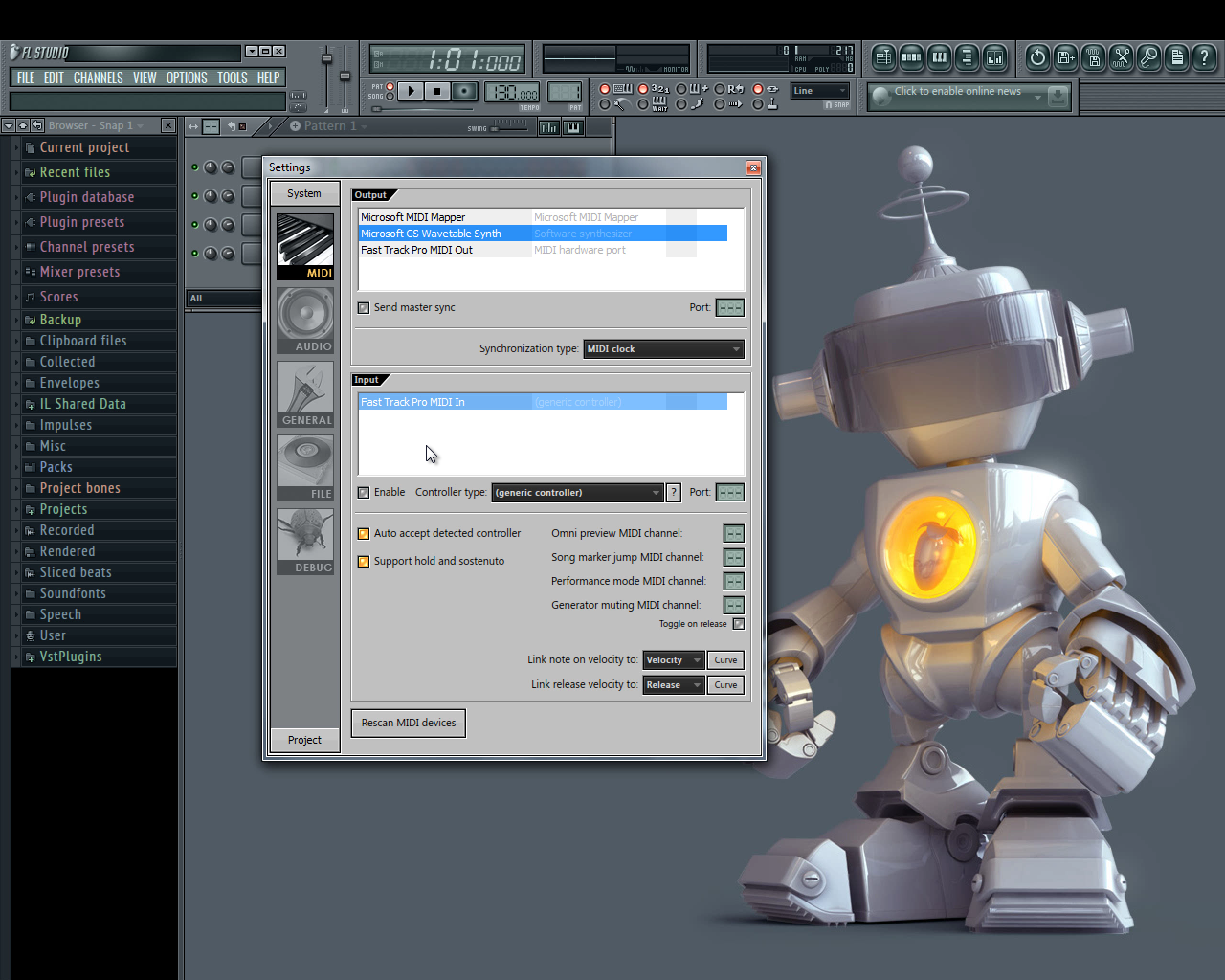
Task: Click the one-click audio recording microphone icon
Action: 1148,58
